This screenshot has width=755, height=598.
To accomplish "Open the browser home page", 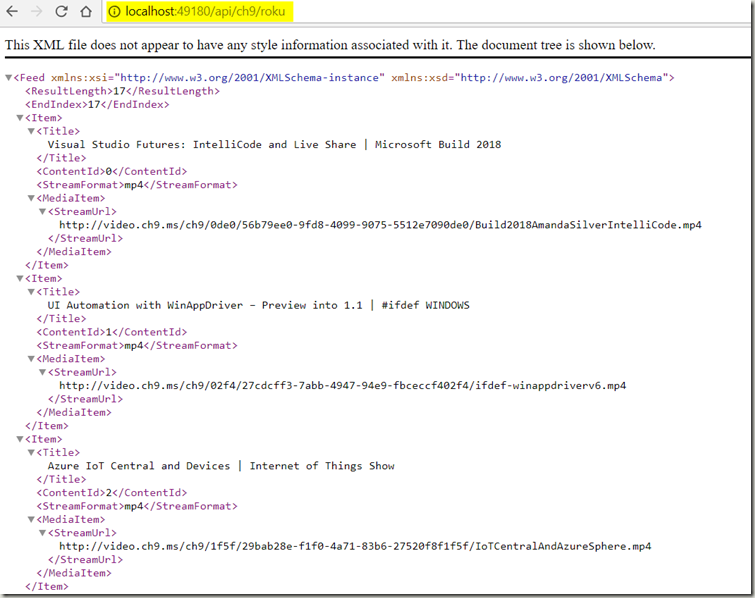I will (x=86, y=11).
